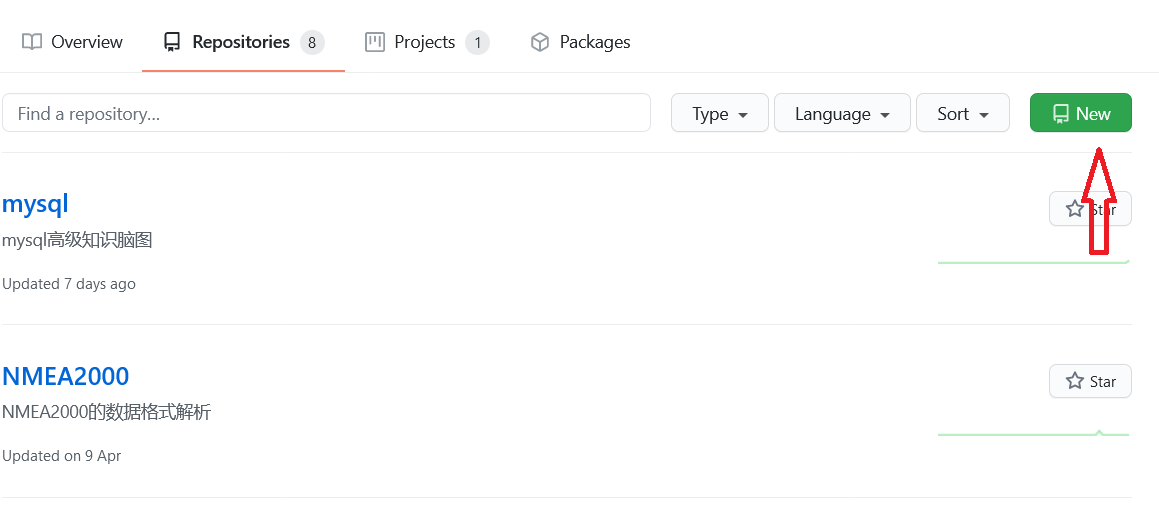This screenshot has height=528, width=1159.
Task: Star the mysql repository
Action: (x=1090, y=209)
